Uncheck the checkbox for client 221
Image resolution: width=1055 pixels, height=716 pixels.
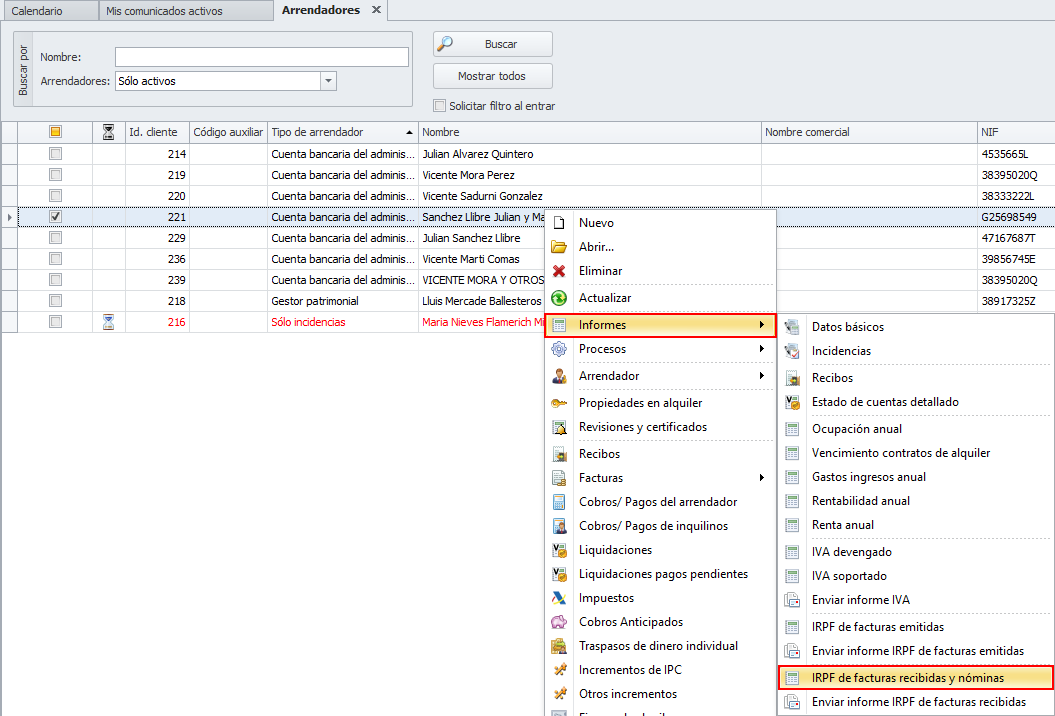pyautogui.click(x=56, y=217)
